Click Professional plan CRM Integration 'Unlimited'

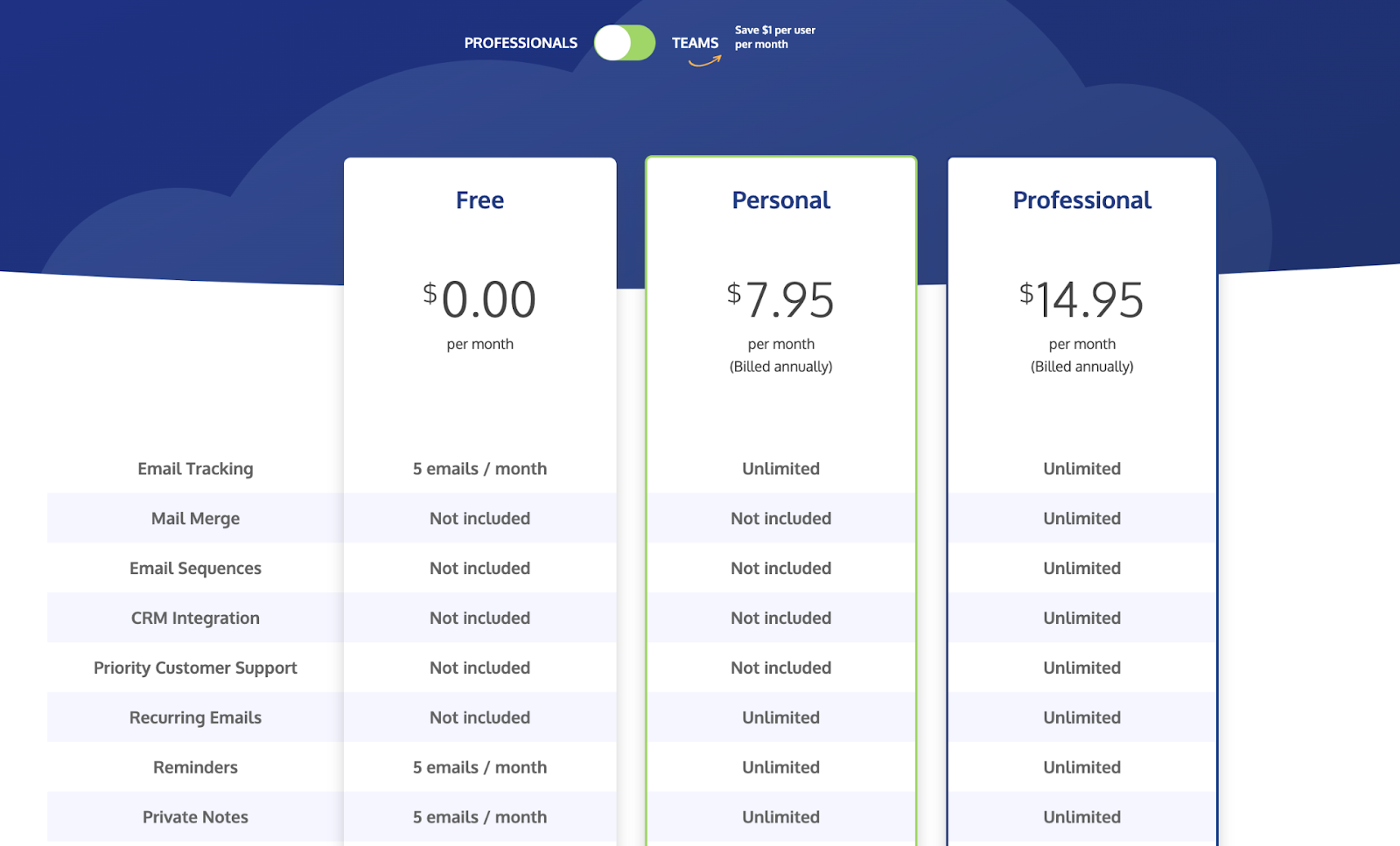(1082, 619)
